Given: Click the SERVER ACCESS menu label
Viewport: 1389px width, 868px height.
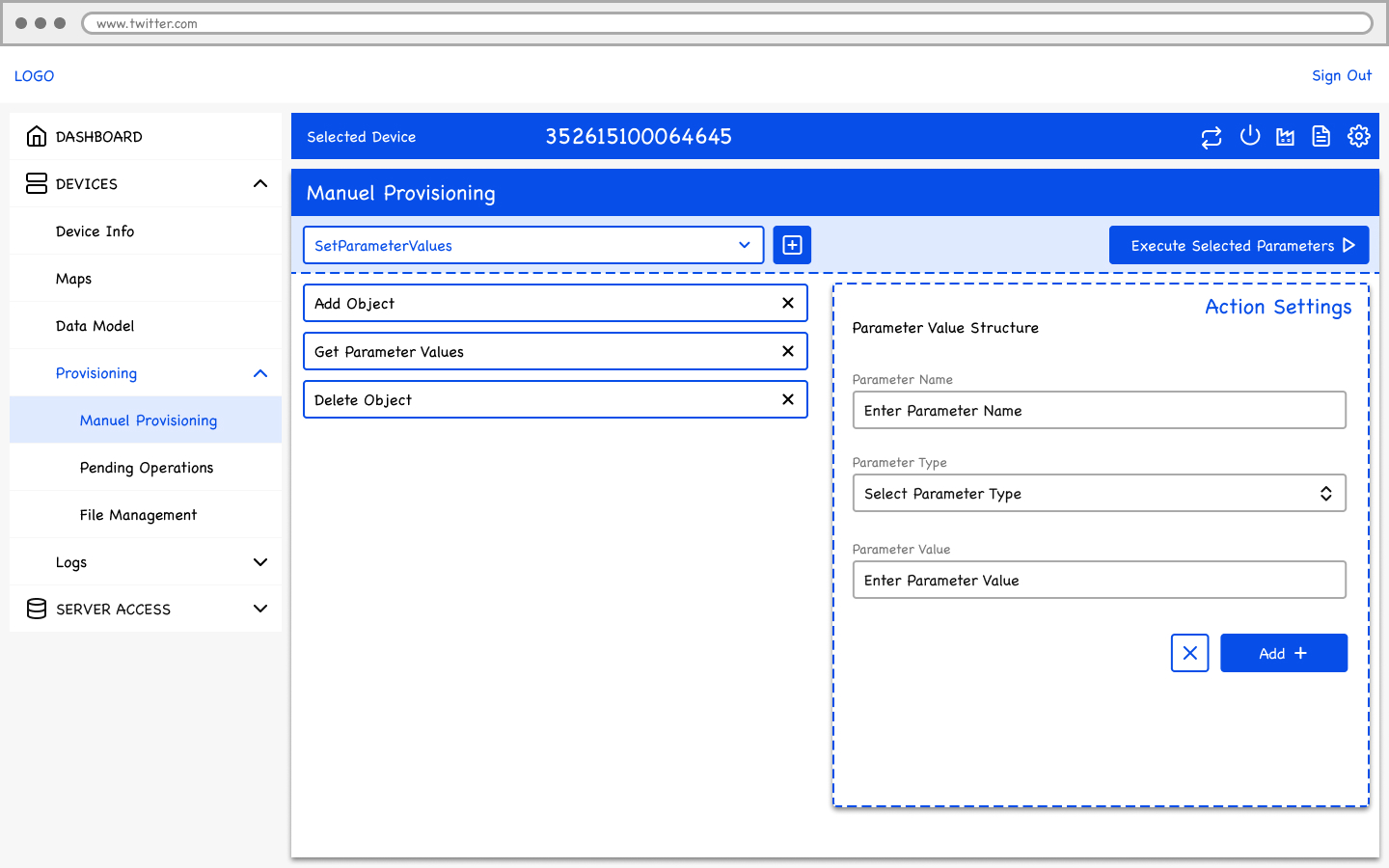Looking at the screenshot, I should 113,610.
